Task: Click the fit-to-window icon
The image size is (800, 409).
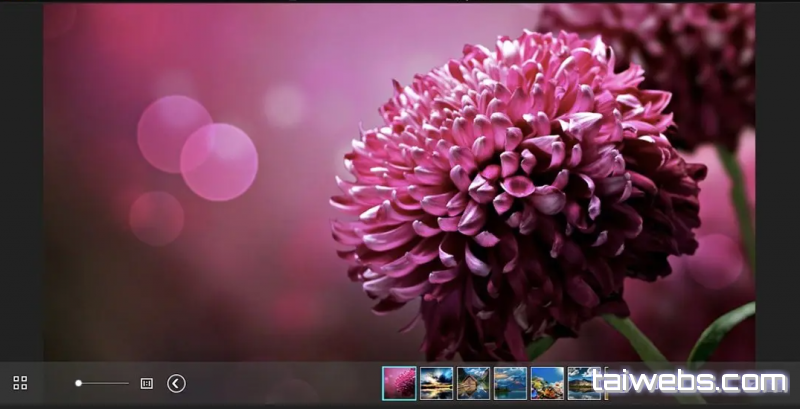Action: click(146, 383)
